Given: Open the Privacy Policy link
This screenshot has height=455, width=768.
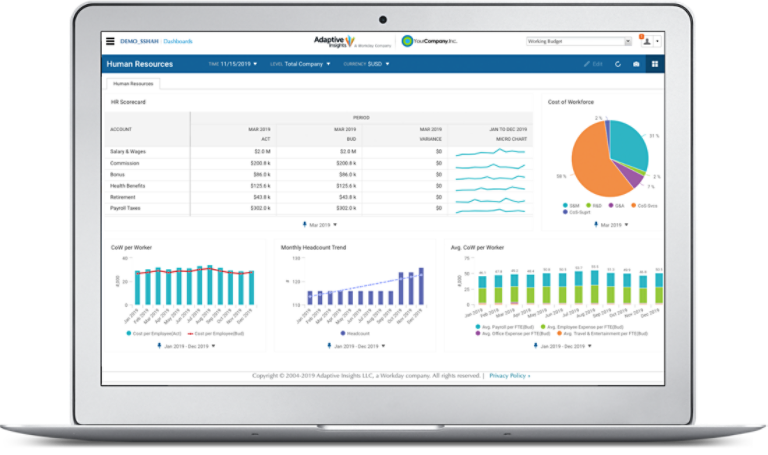Looking at the screenshot, I should 508,375.
